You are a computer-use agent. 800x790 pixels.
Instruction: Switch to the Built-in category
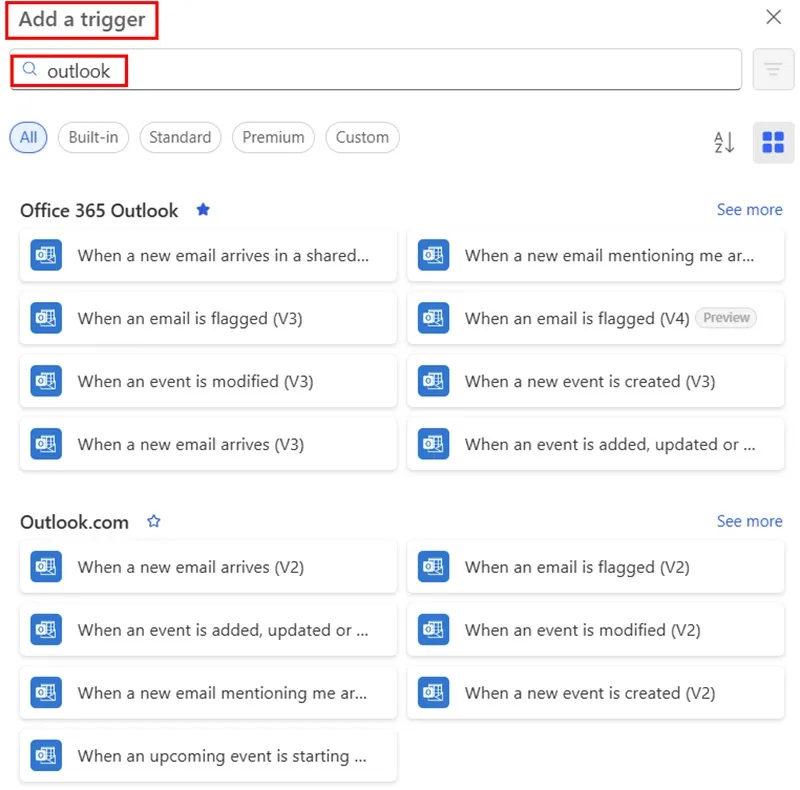[93, 137]
